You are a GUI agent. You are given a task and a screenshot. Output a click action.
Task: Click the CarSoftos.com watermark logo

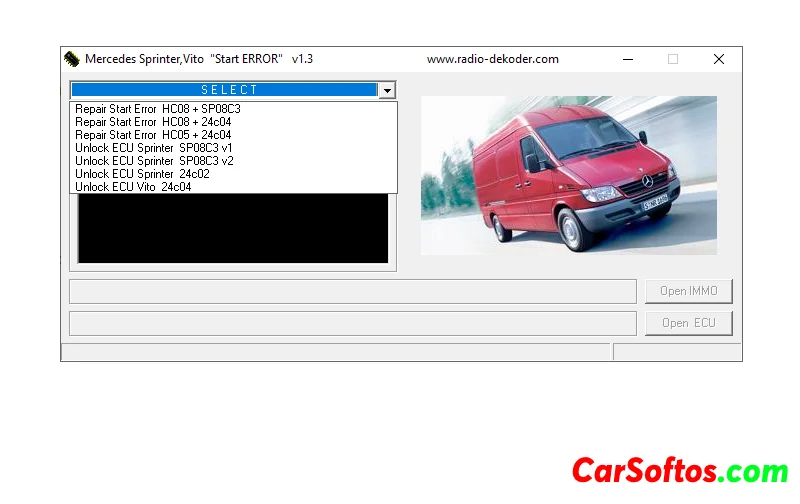coord(679,470)
